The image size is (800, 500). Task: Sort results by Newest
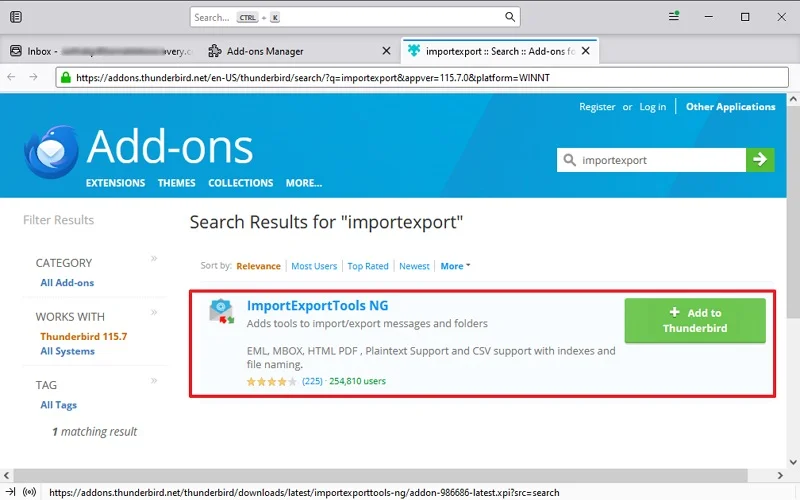(414, 266)
